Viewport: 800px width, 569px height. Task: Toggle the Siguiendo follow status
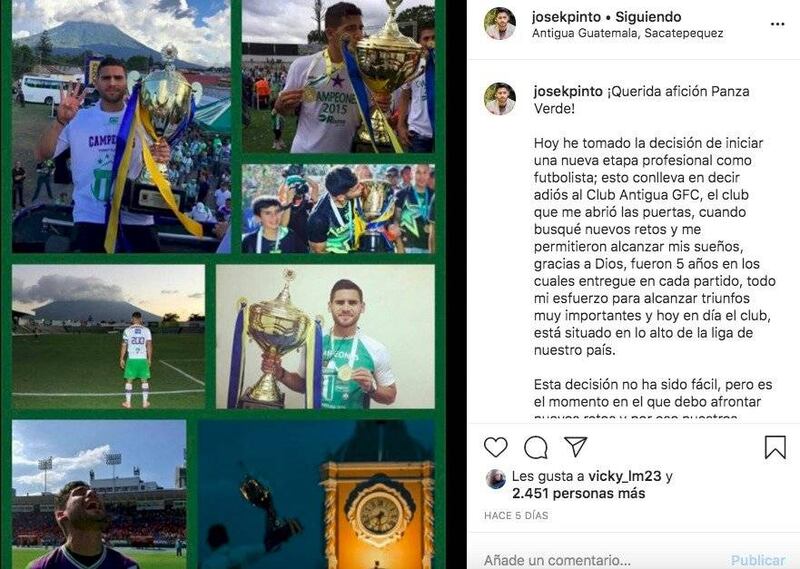point(648,17)
